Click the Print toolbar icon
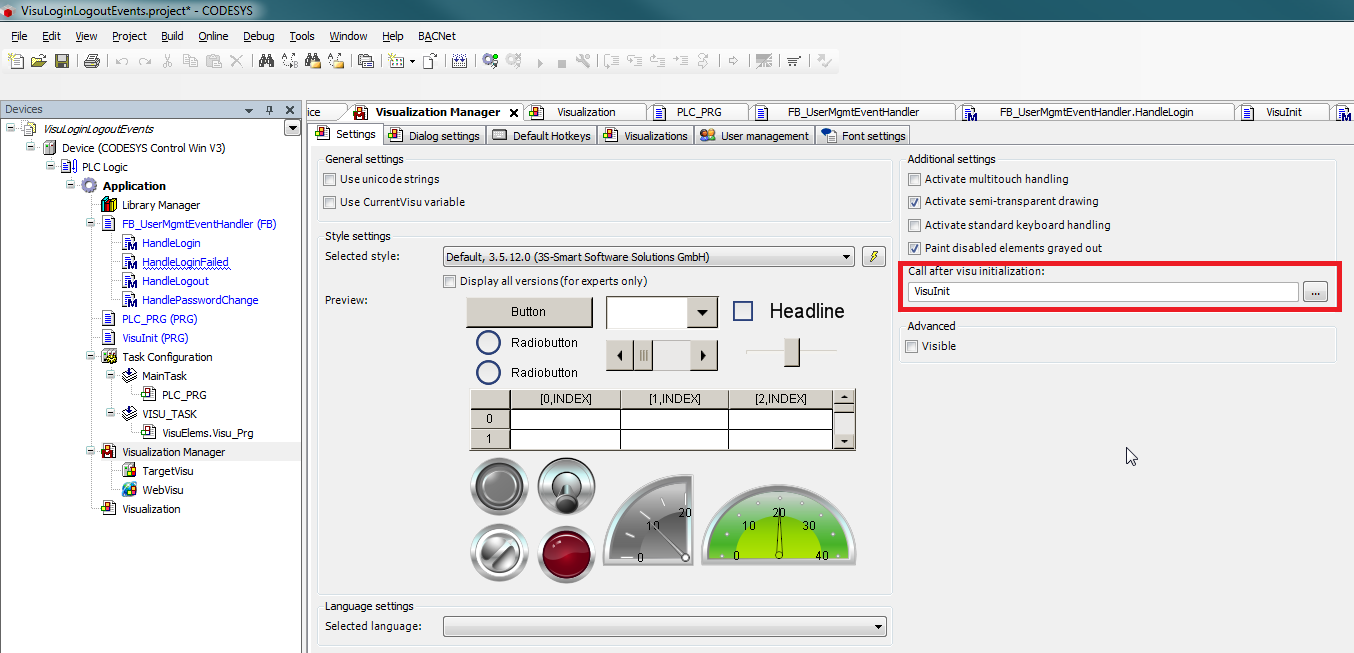The height and width of the screenshot is (653, 1354). tap(91, 61)
